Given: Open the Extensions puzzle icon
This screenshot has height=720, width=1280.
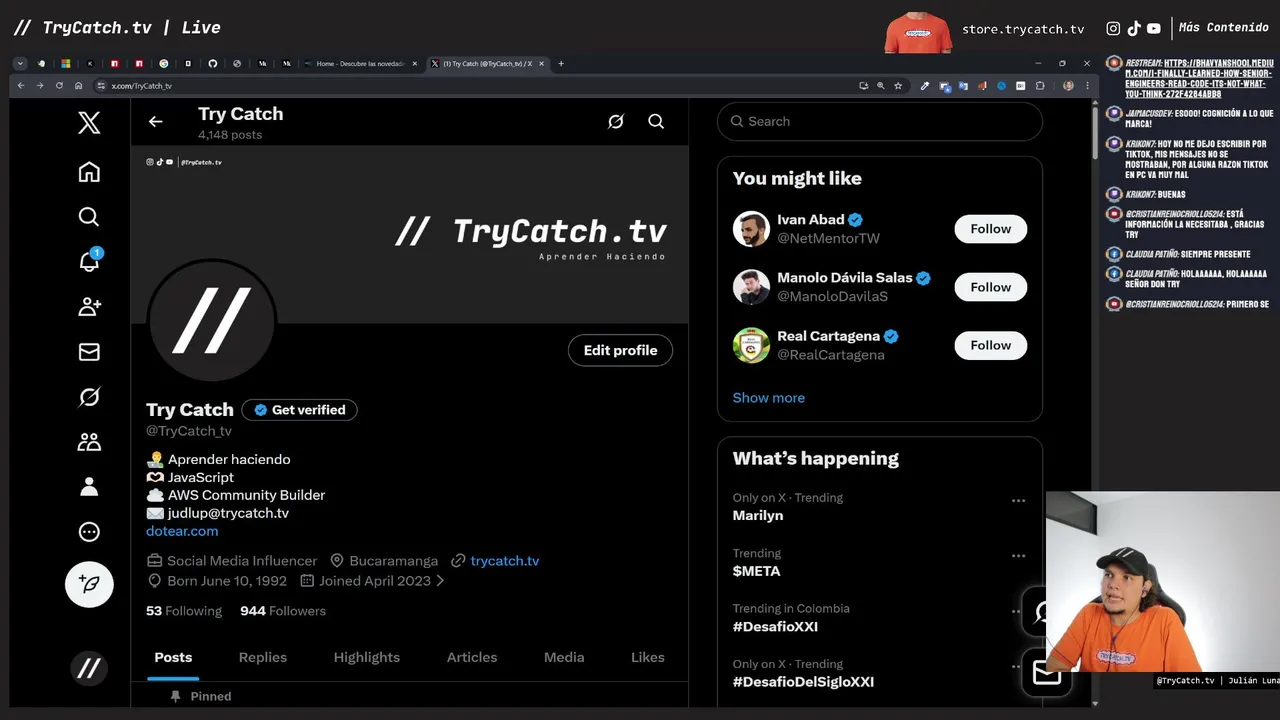Looking at the screenshot, I should 1040,86.
